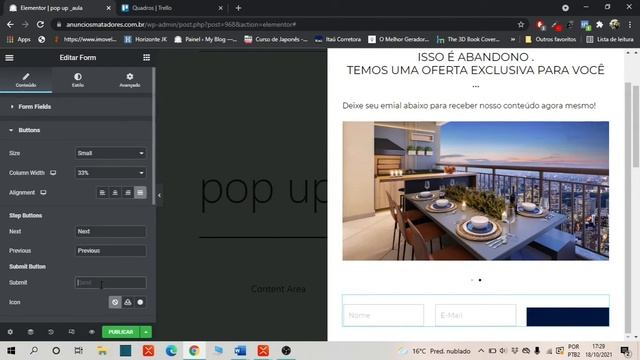
Task: Open the button Size dropdown
Action: click(x=111, y=153)
